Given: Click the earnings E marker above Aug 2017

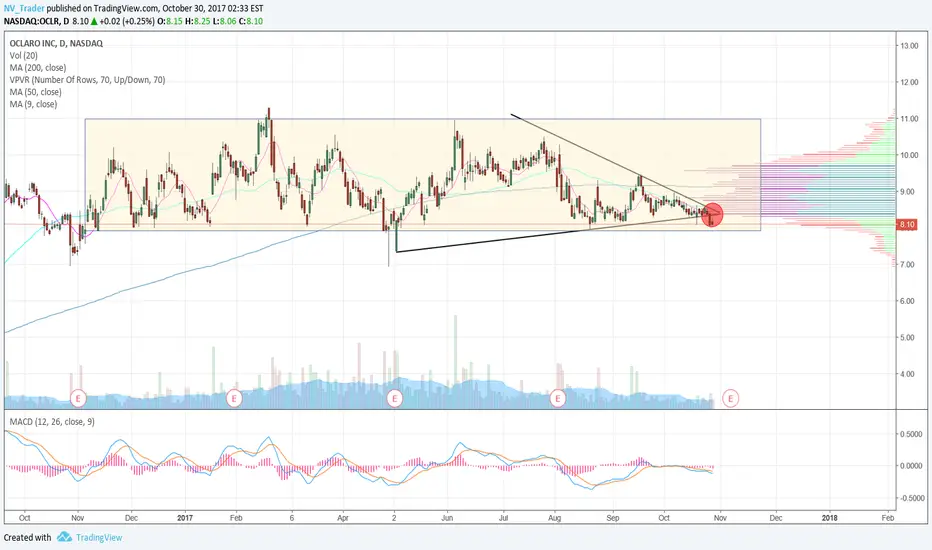Looking at the screenshot, I should click(x=558, y=398).
